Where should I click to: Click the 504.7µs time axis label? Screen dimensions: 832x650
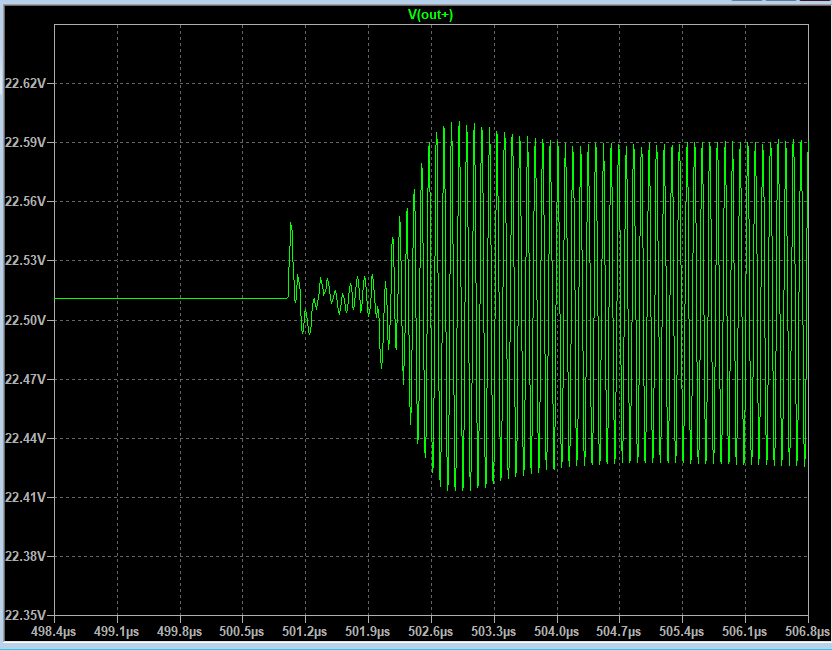[619, 631]
